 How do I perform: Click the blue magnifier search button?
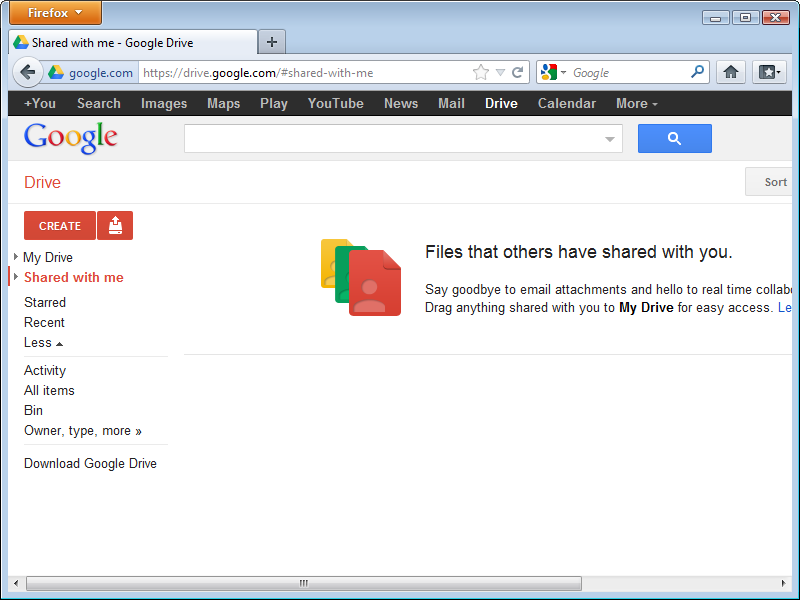pos(674,138)
